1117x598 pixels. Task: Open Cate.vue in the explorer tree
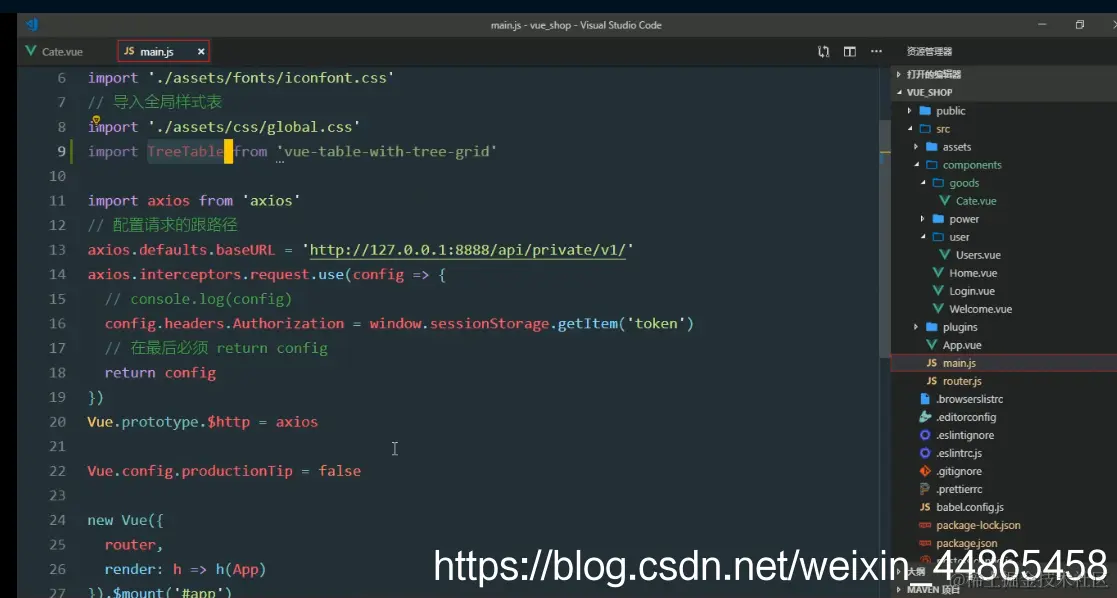click(x=976, y=201)
